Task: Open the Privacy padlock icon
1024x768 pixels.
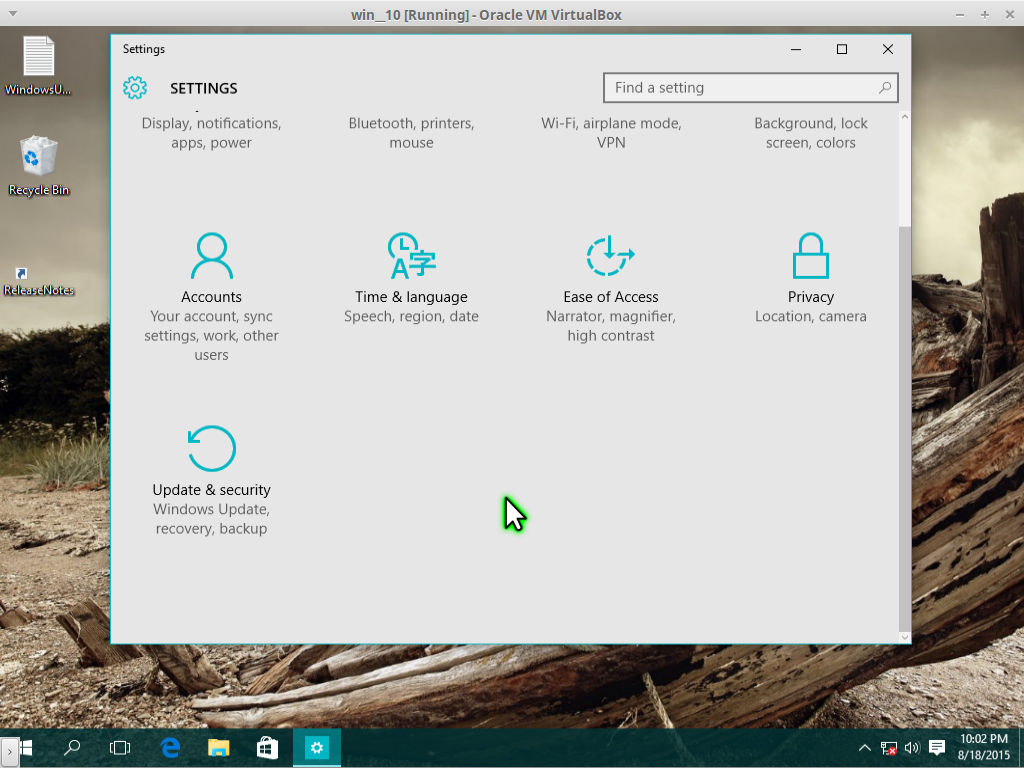Action: coord(811,256)
